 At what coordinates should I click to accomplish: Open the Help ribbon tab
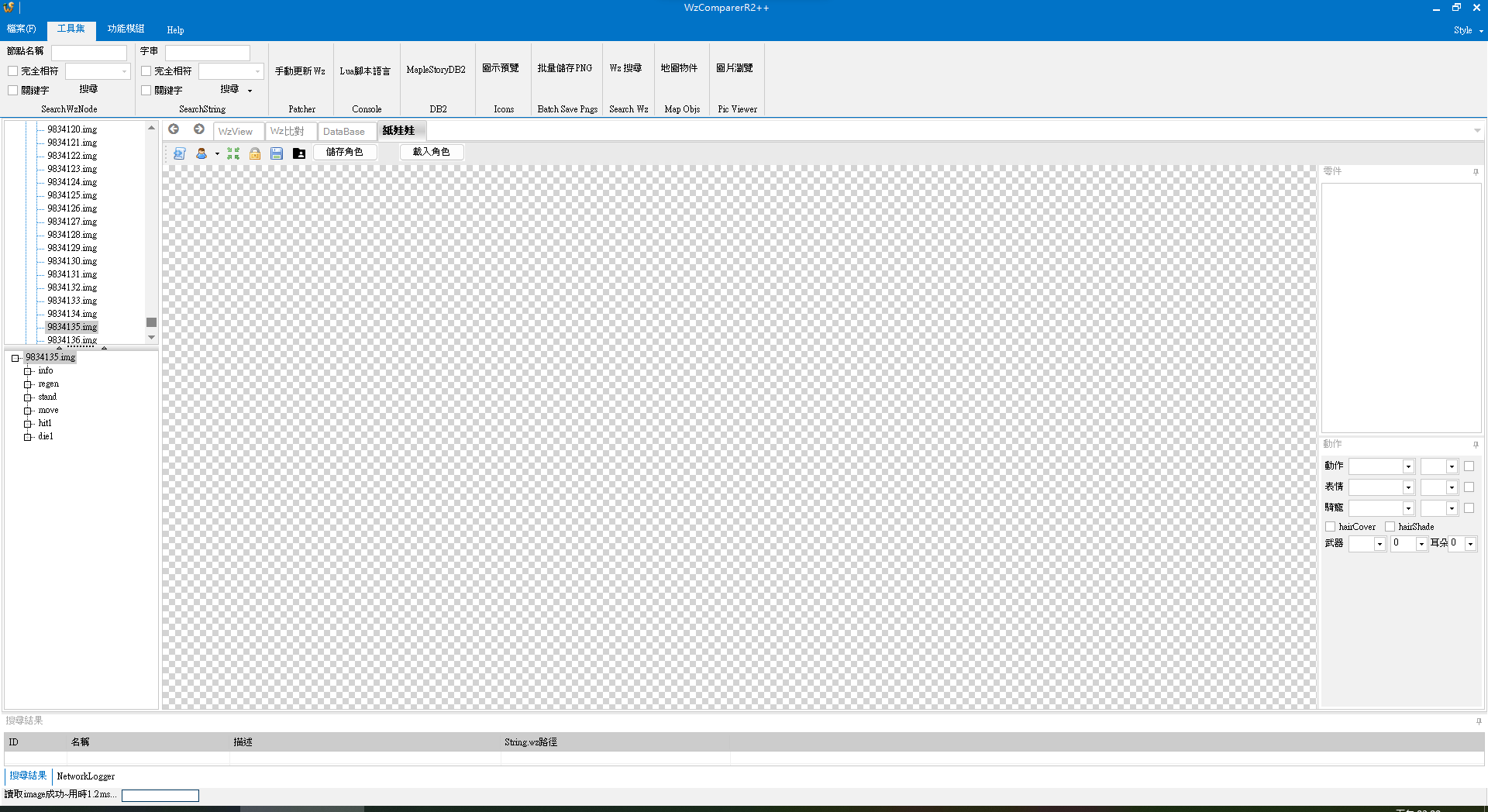(176, 30)
